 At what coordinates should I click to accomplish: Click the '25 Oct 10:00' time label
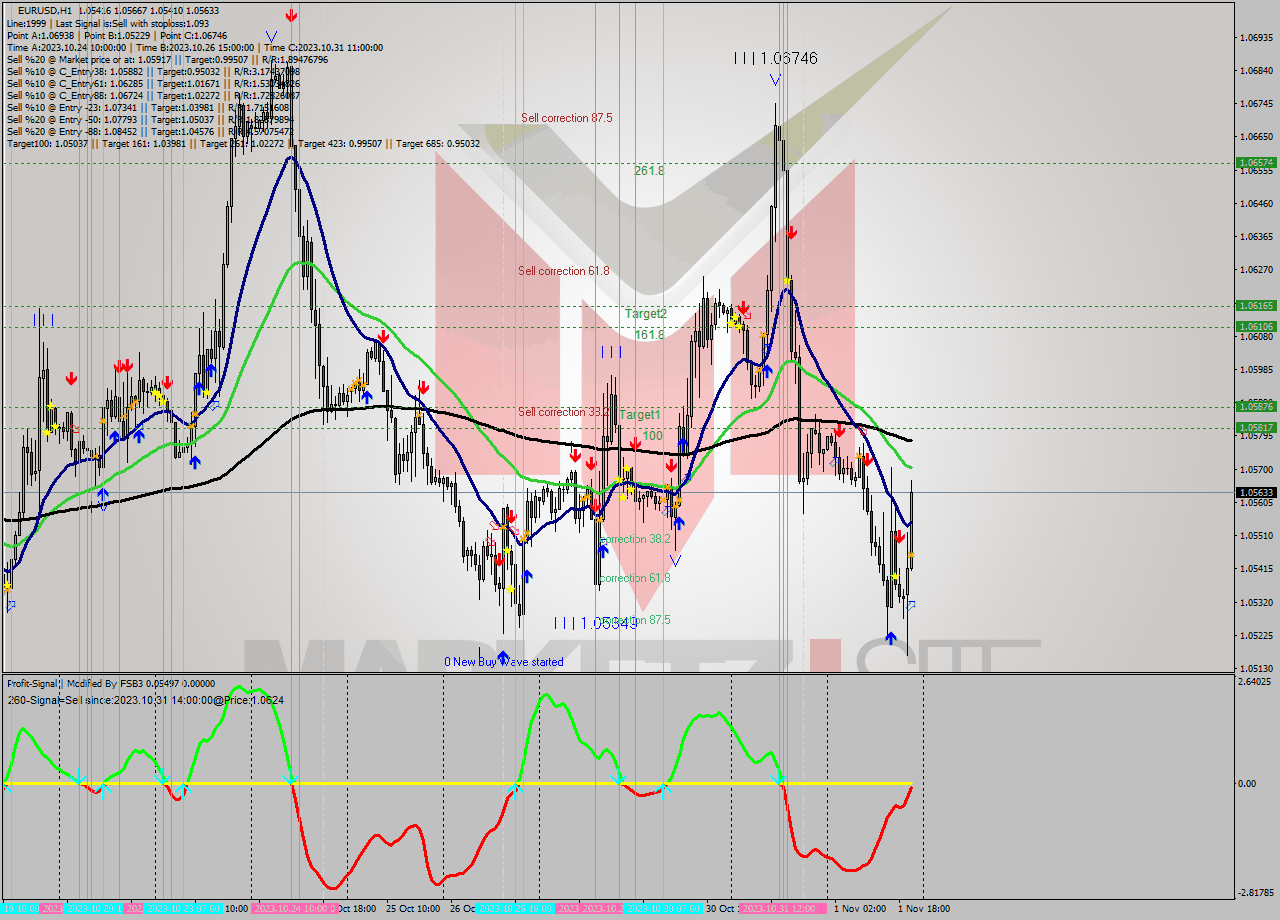coord(413,908)
